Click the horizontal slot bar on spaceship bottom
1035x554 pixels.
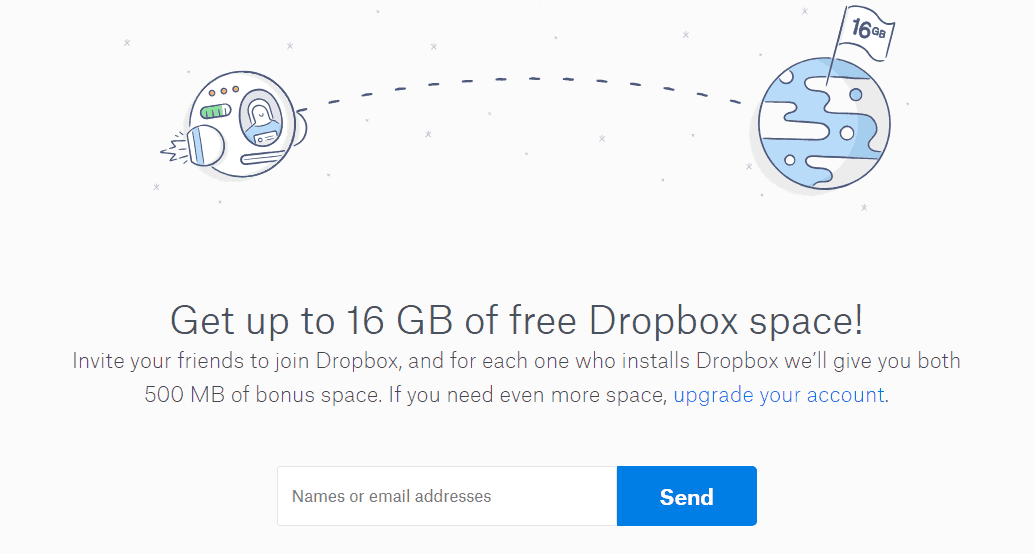tap(263, 158)
